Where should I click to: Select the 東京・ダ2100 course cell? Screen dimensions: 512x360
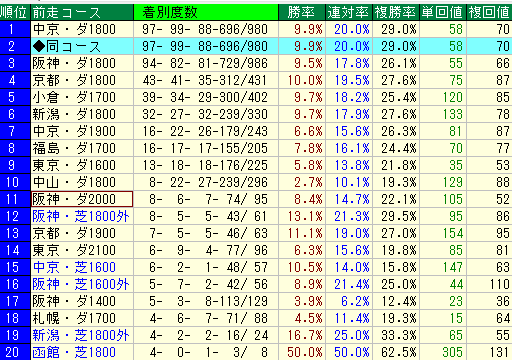click(82, 250)
